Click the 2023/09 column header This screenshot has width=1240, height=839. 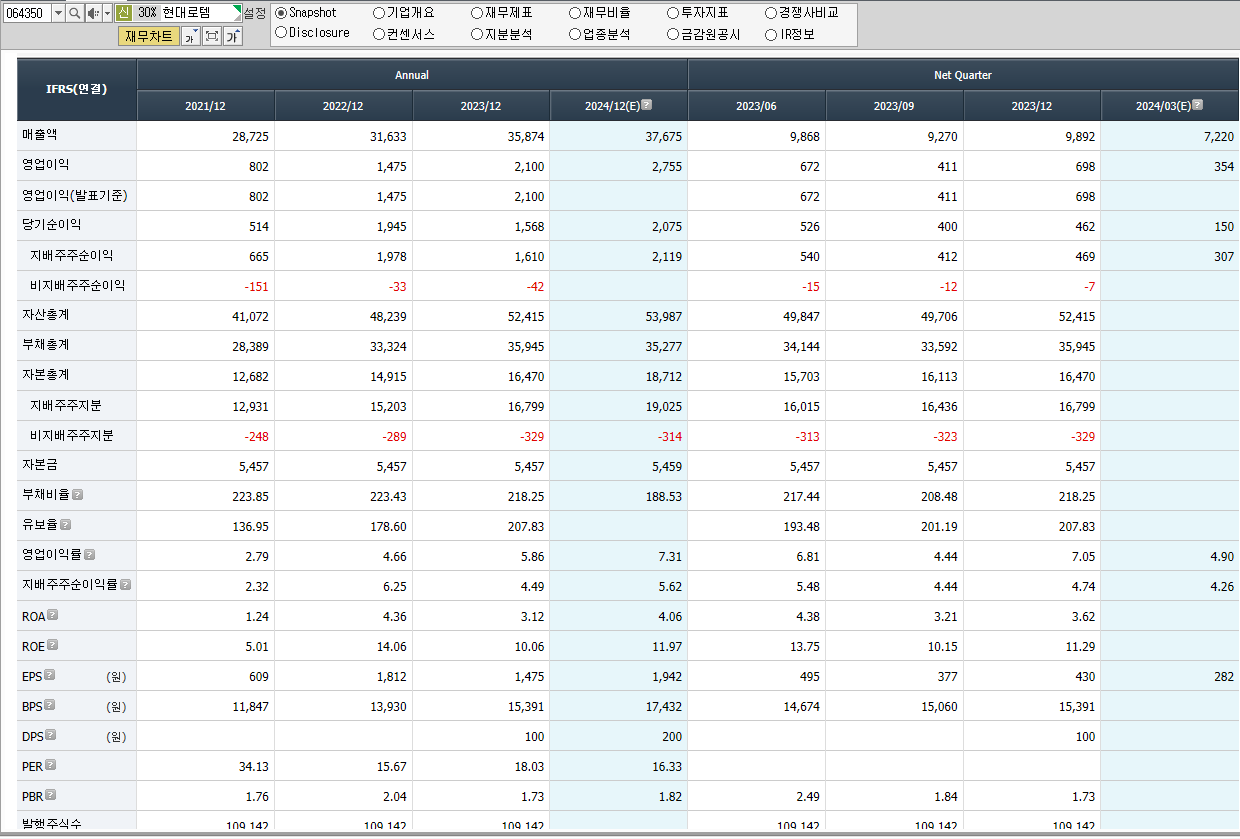pyautogui.click(x=894, y=106)
